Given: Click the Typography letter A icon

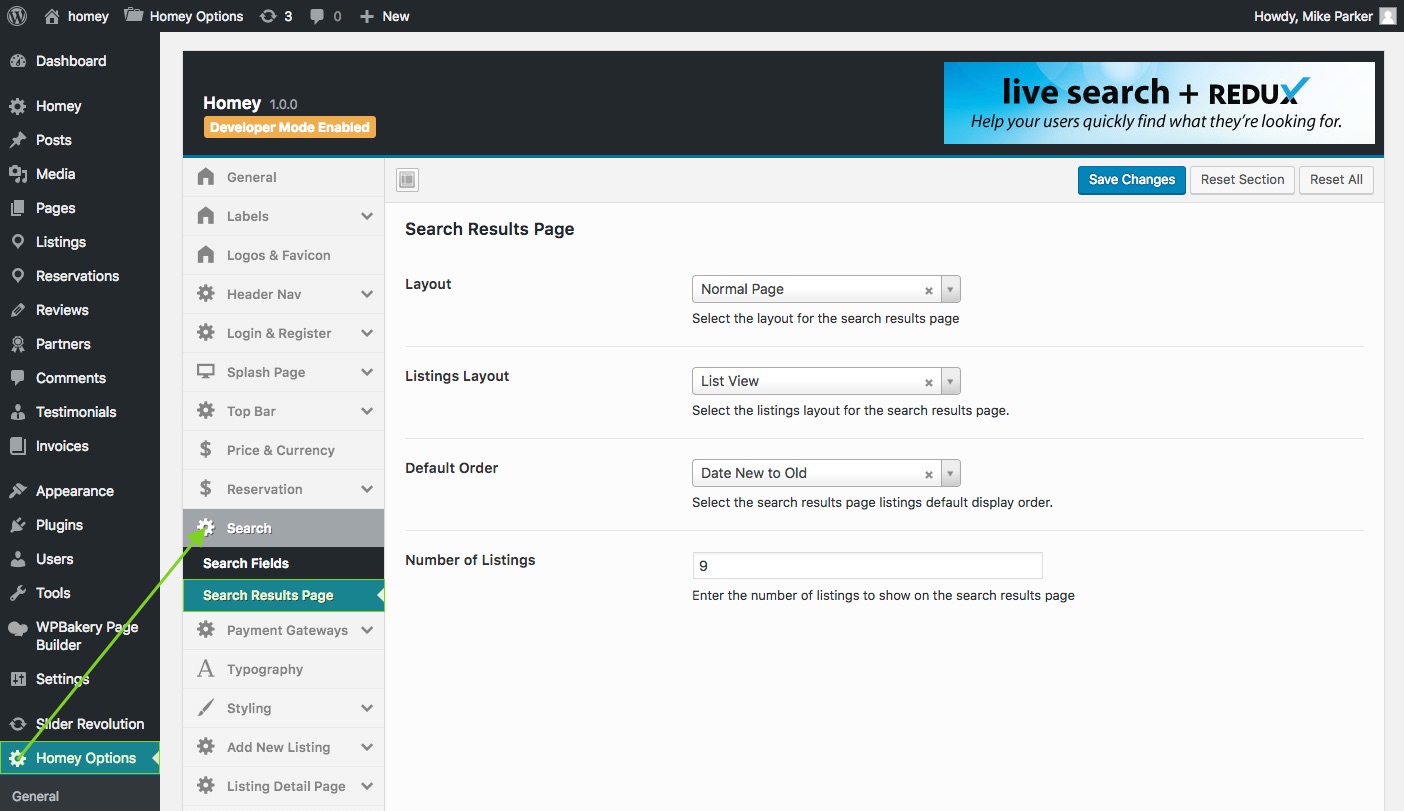Looking at the screenshot, I should (x=206, y=669).
